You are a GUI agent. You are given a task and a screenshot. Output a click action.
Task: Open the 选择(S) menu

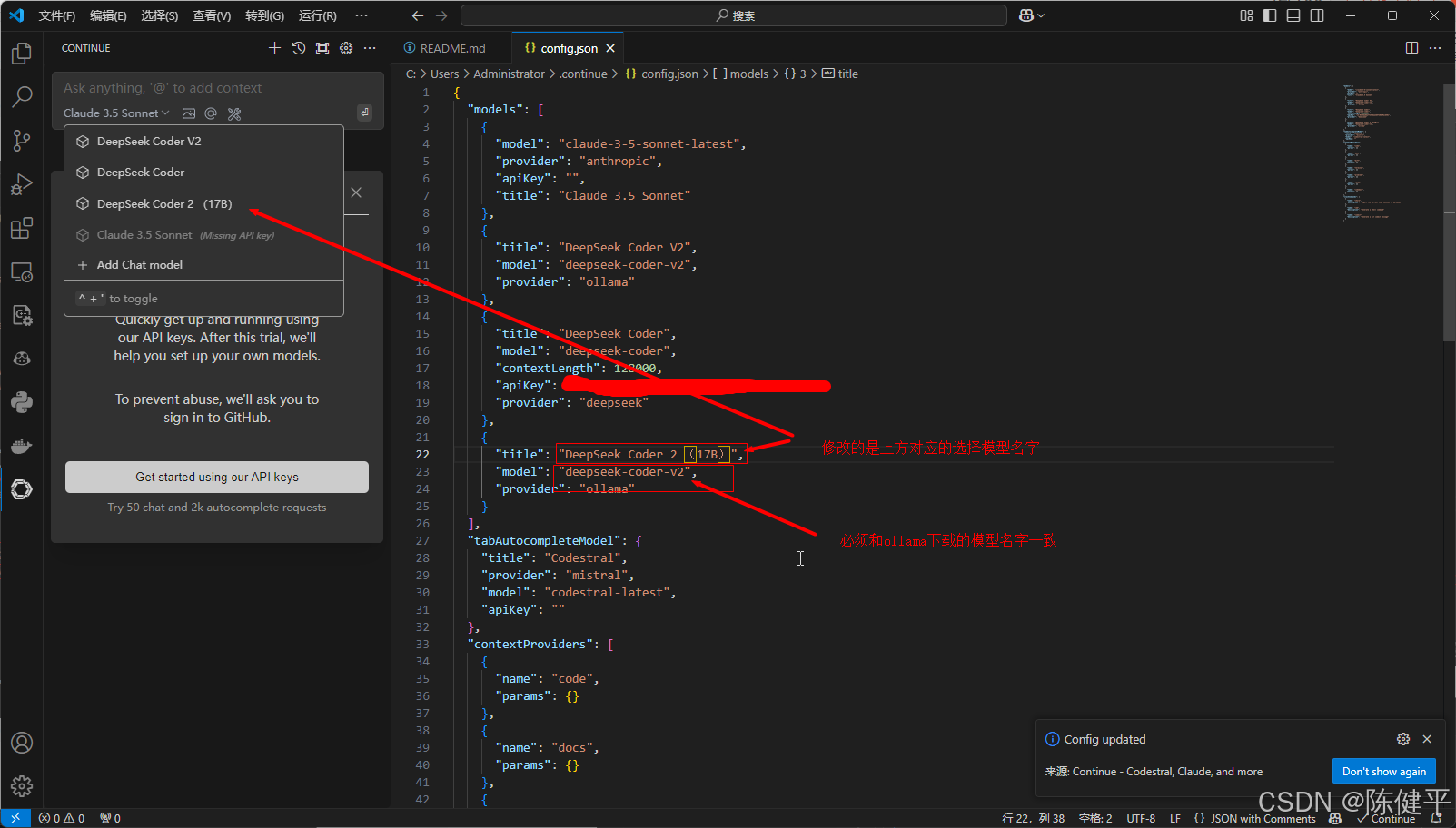pyautogui.click(x=160, y=15)
